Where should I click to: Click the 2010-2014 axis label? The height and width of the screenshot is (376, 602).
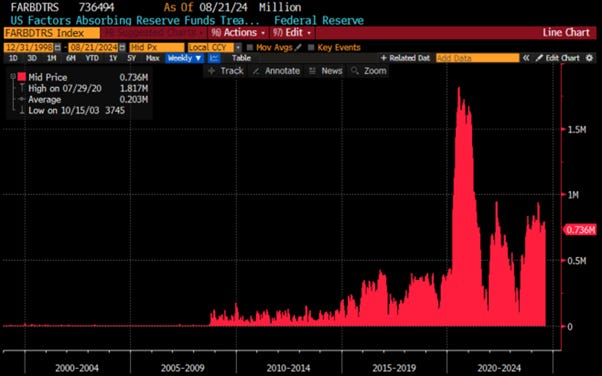pyautogui.click(x=288, y=368)
